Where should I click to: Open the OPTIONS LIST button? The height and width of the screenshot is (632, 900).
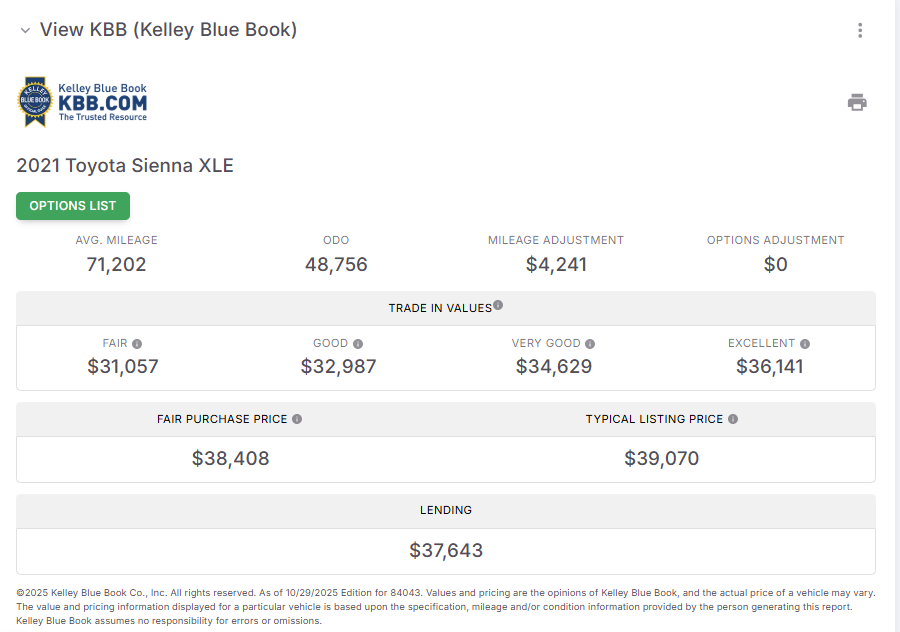[x=73, y=206]
